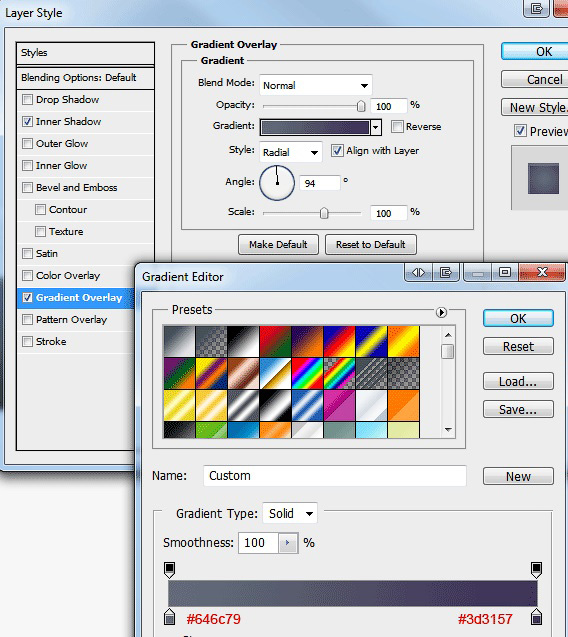This screenshot has height=637, width=568.
Task: Select Blending Options: Default entry
Action: tap(85, 78)
